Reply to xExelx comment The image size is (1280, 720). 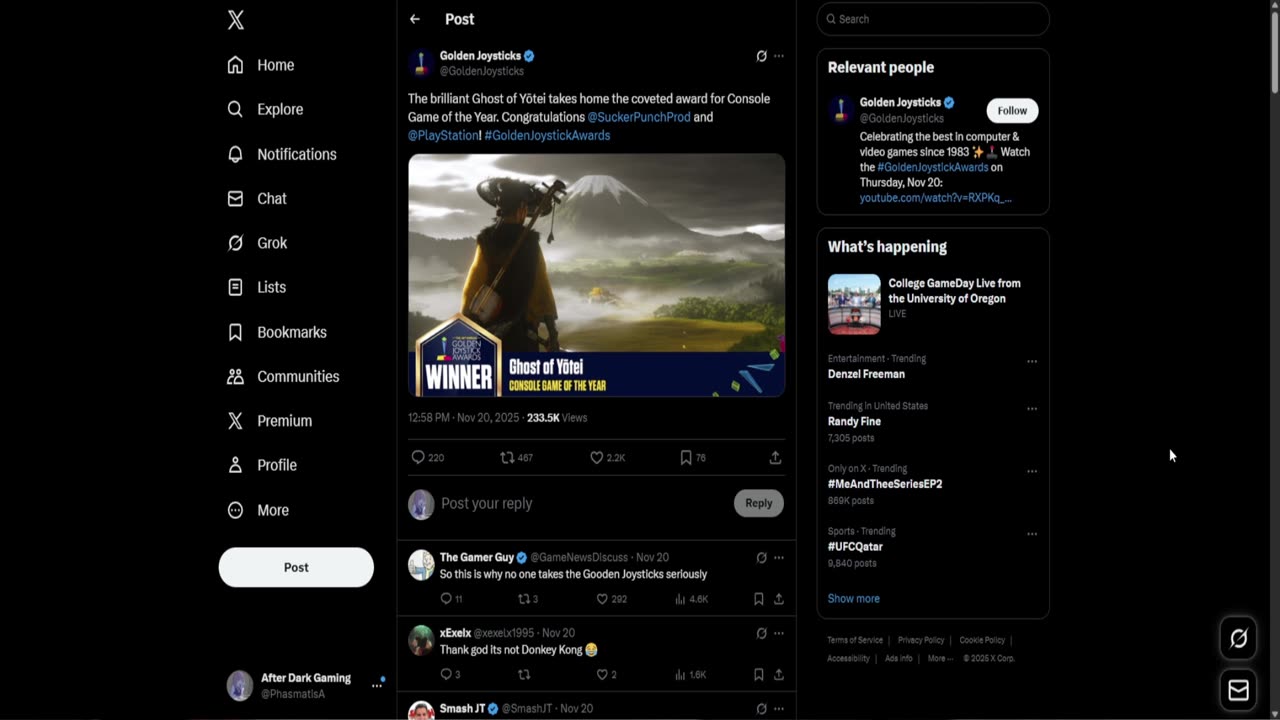[x=450, y=675]
